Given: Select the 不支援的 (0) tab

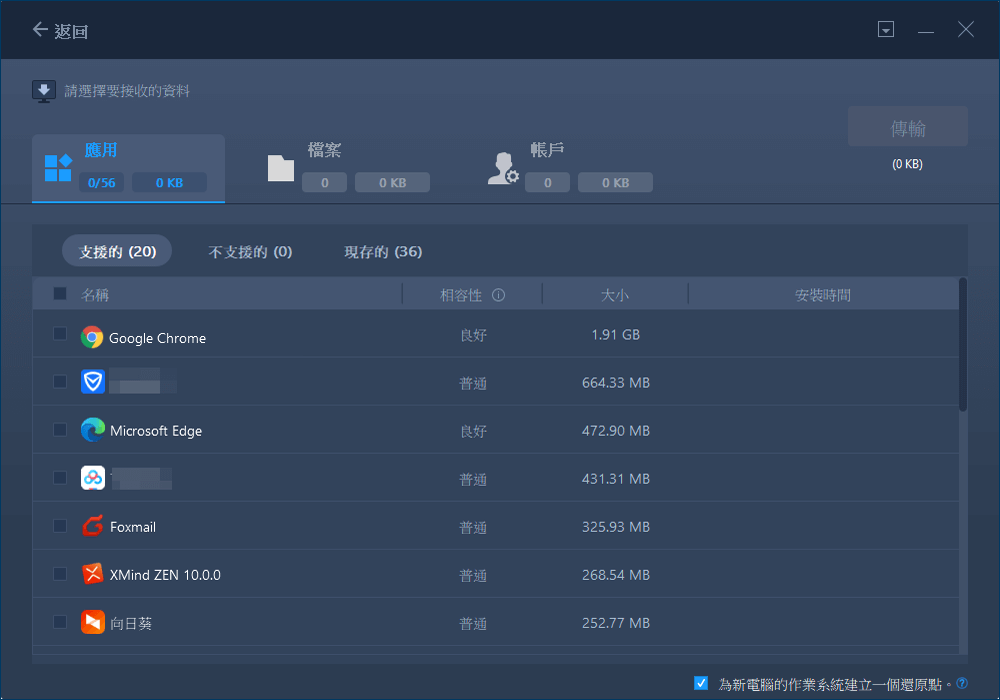Looking at the screenshot, I should tap(250, 252).
